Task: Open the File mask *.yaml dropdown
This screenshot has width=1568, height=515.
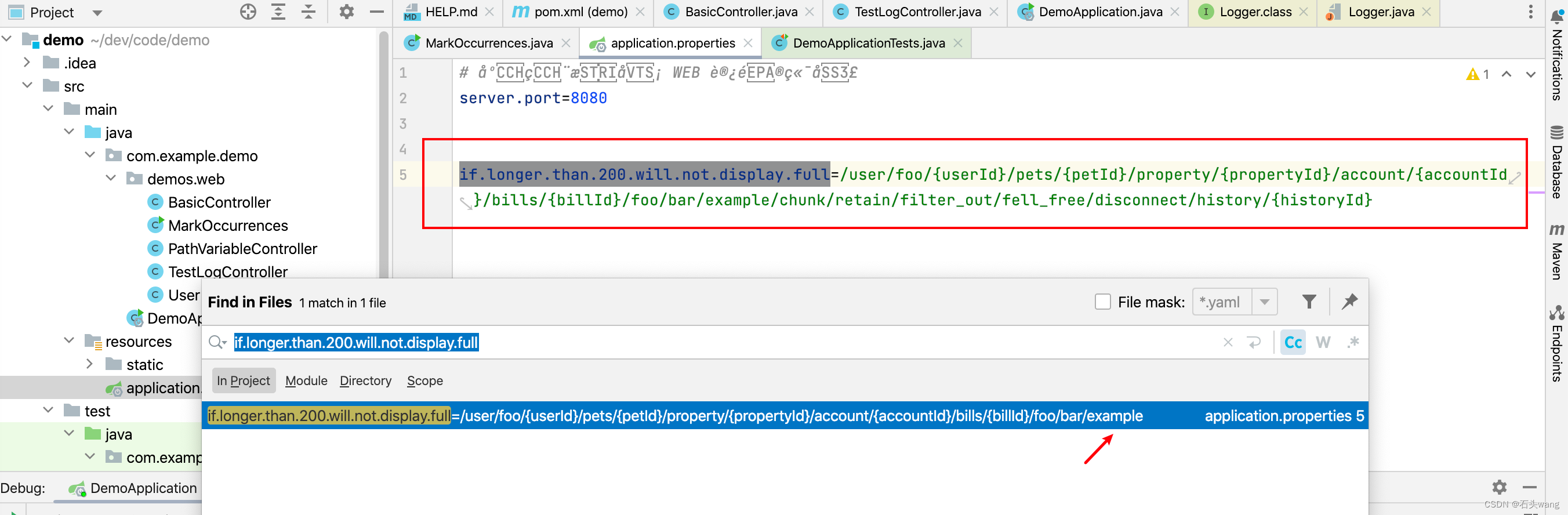Action: [x=1264, y=302]
